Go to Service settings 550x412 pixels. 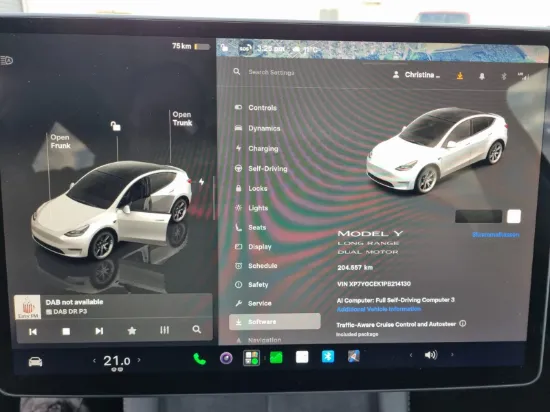coord(260,303)
